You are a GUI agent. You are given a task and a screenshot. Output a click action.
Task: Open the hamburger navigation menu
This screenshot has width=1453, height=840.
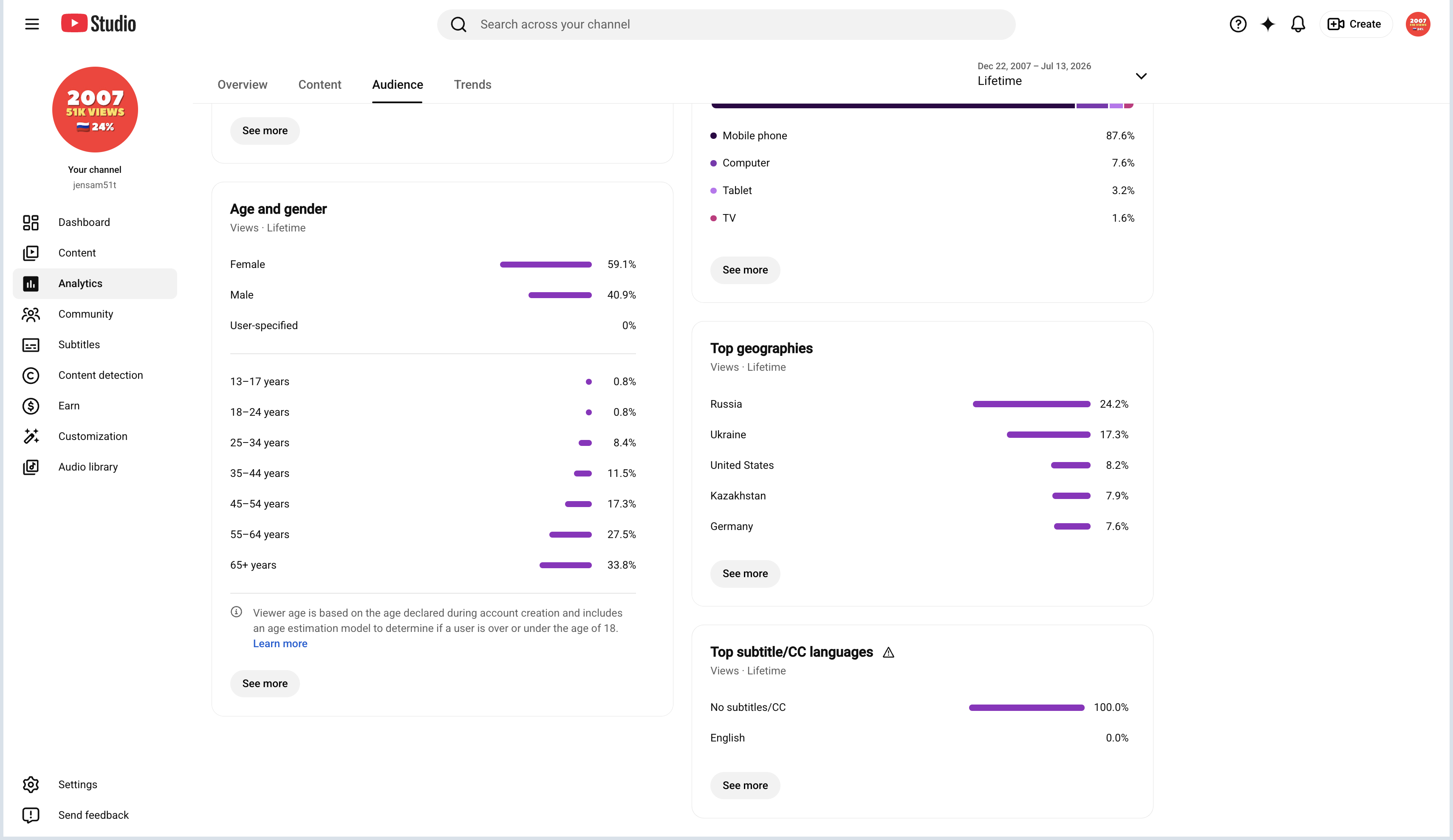point(32,24)
